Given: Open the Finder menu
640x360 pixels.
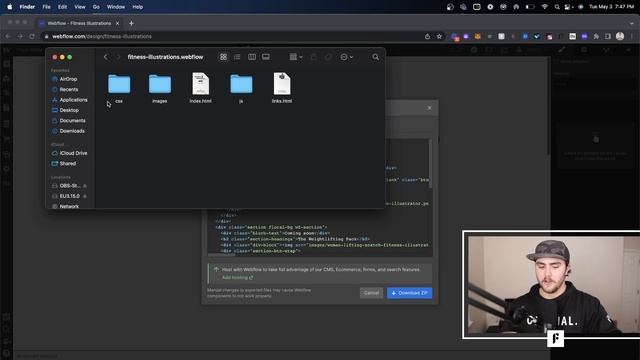Looking at the screenshot, I should (27, 7).
